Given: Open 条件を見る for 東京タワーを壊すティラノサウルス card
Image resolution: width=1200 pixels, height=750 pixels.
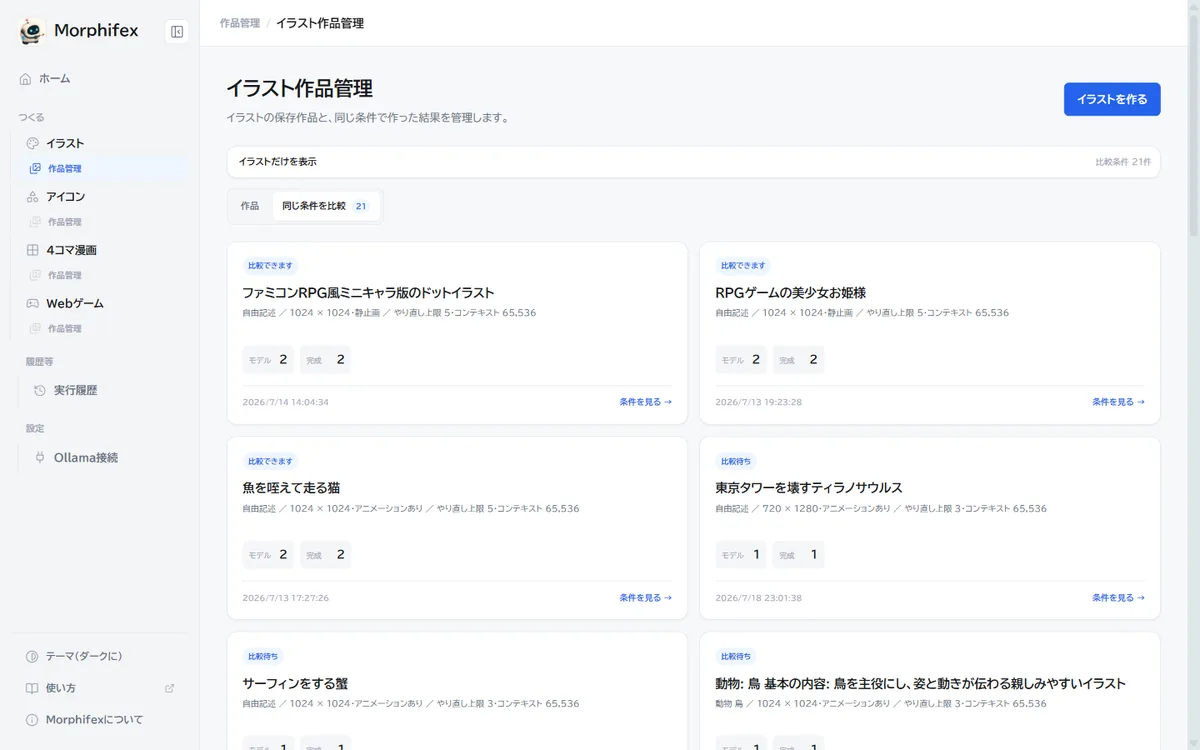Looking at the screenshot, I should pos(1118,598).
